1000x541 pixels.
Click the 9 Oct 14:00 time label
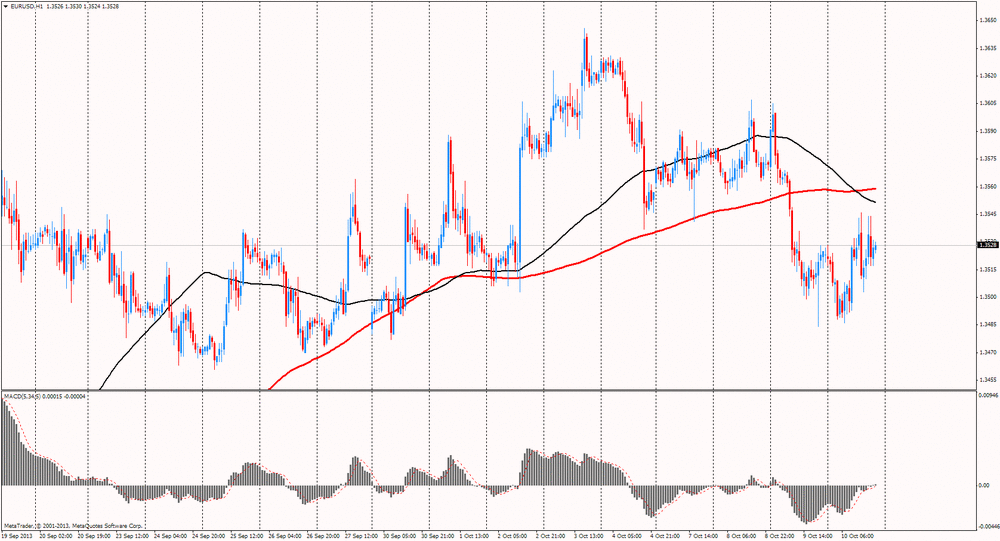tap(819, 537)
